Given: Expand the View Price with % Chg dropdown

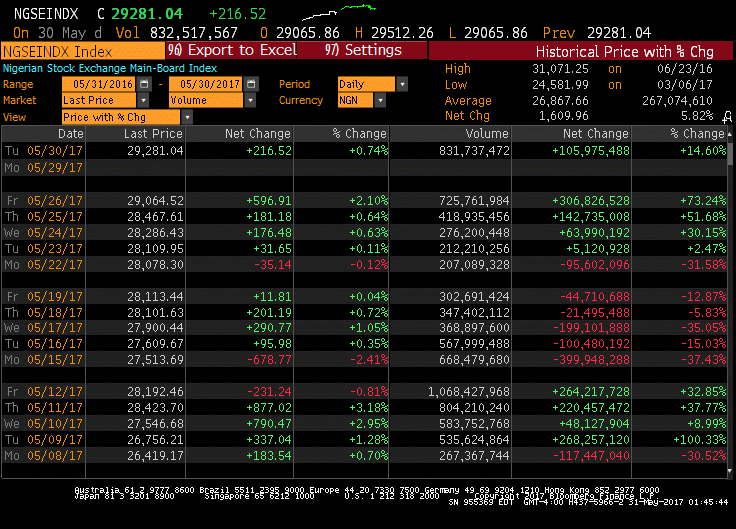Looking at the screenshot, I should click(x=187, y=117).
